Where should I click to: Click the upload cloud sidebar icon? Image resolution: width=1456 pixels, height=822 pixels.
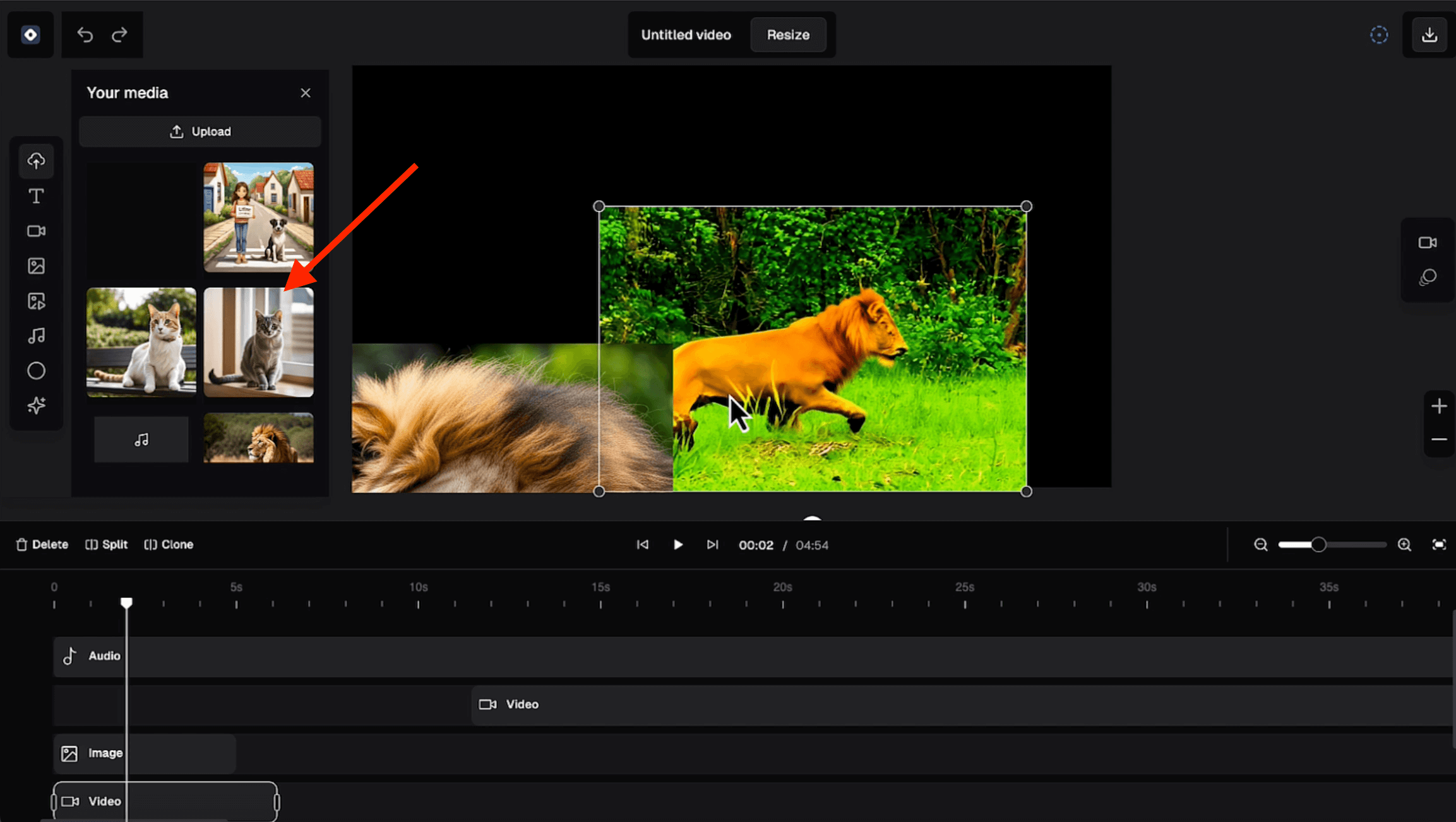click(36, 161)
